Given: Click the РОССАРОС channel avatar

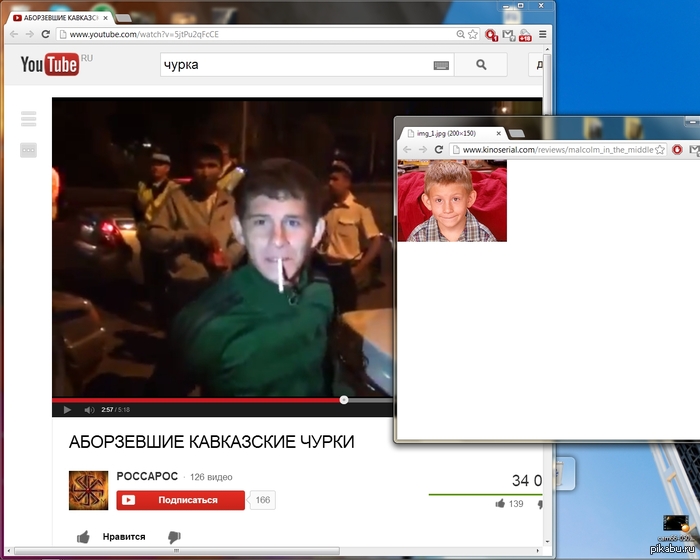Looking at the screenshot, I should [88, 490].
